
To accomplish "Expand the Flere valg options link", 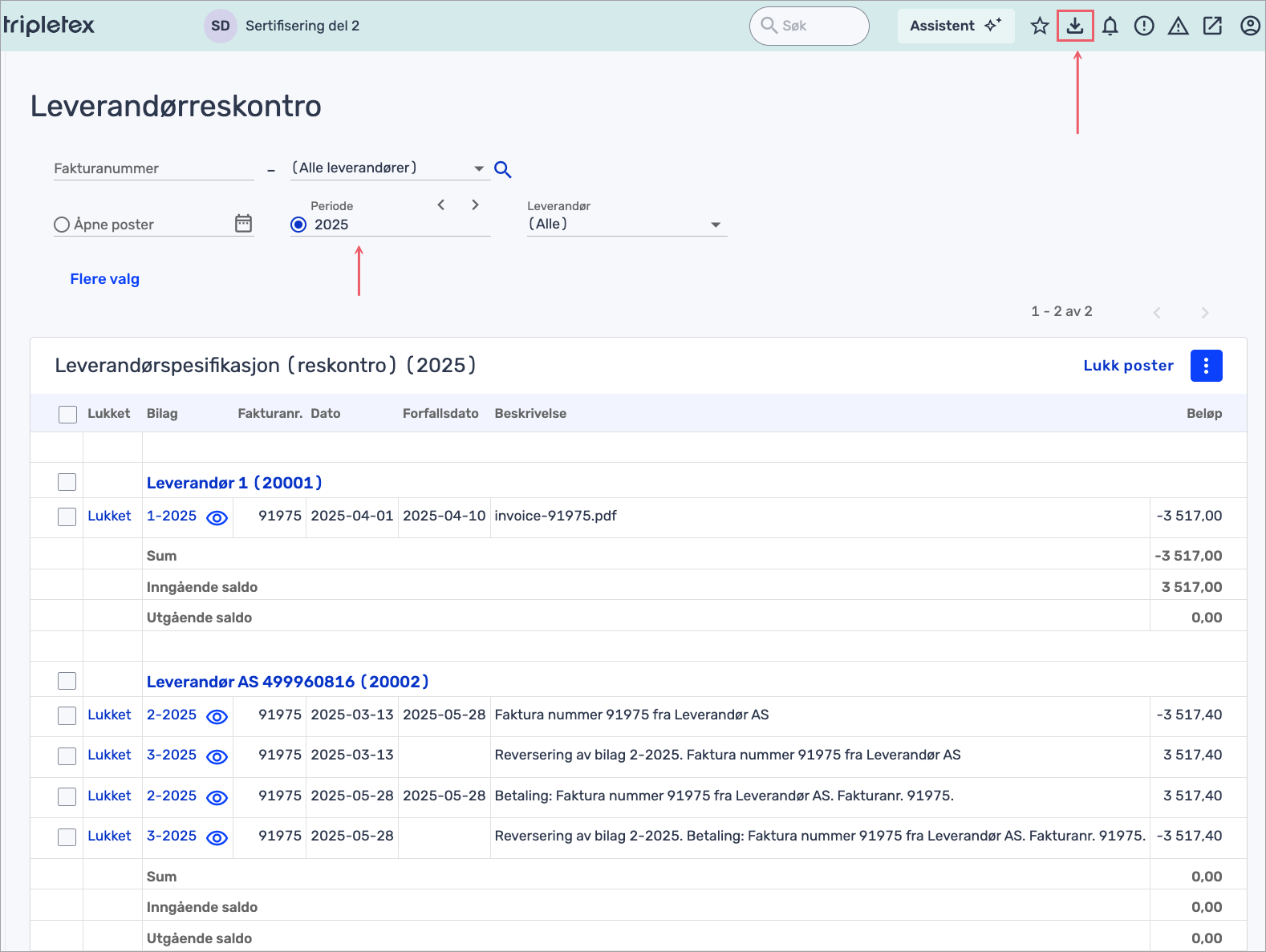I will pyautogui.click(x=105, y=279).
